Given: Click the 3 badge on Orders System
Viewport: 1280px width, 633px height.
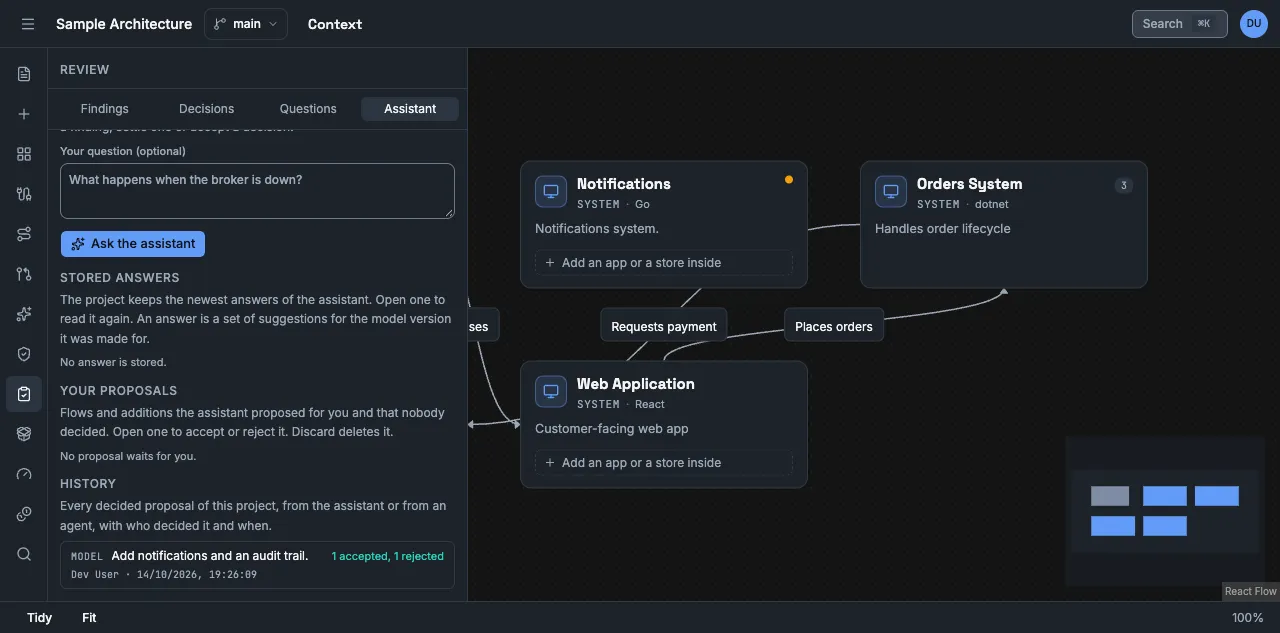Looking at the screenshot, I should click(1124, 185).
